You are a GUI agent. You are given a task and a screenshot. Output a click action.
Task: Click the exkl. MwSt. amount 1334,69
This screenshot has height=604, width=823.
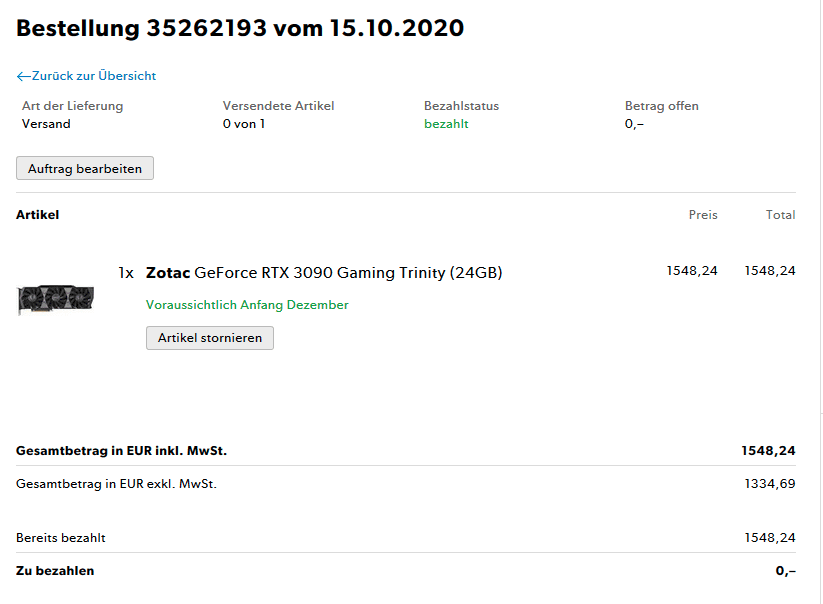point(770,484)
